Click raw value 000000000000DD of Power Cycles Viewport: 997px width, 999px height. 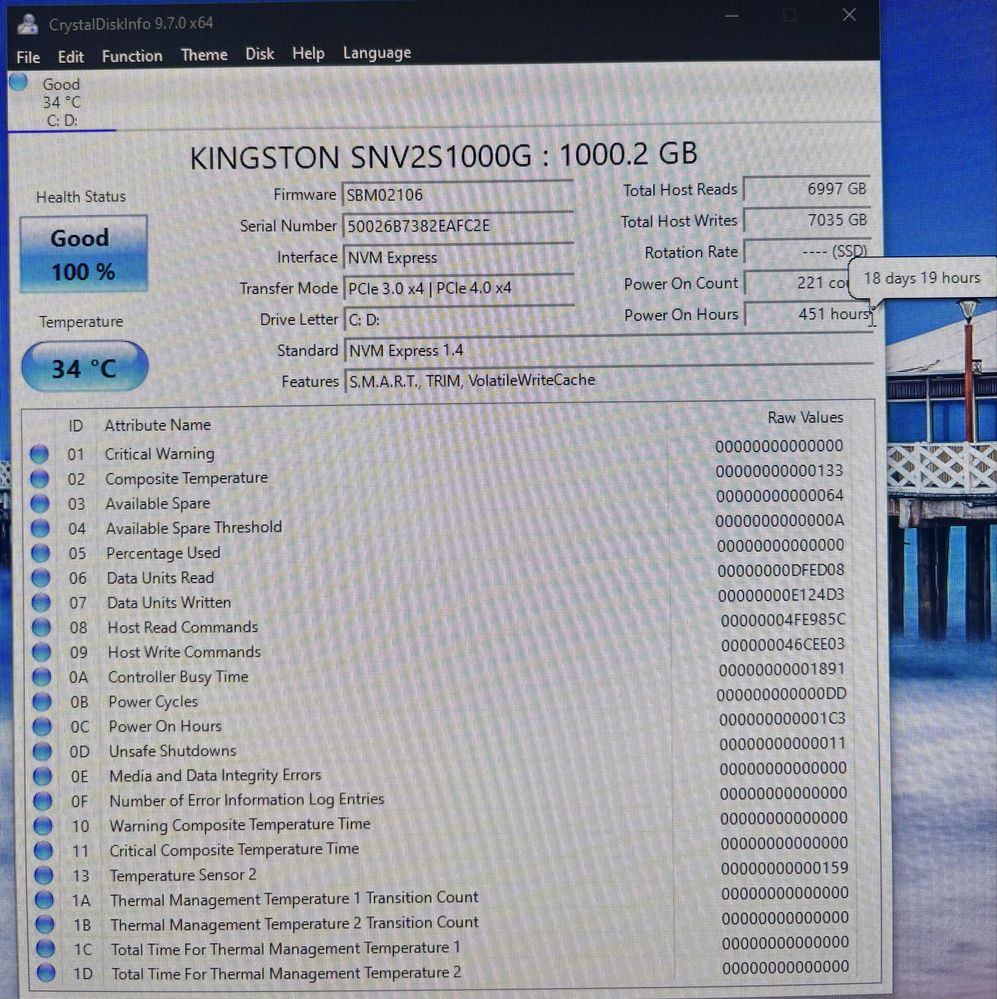point(782,694)
